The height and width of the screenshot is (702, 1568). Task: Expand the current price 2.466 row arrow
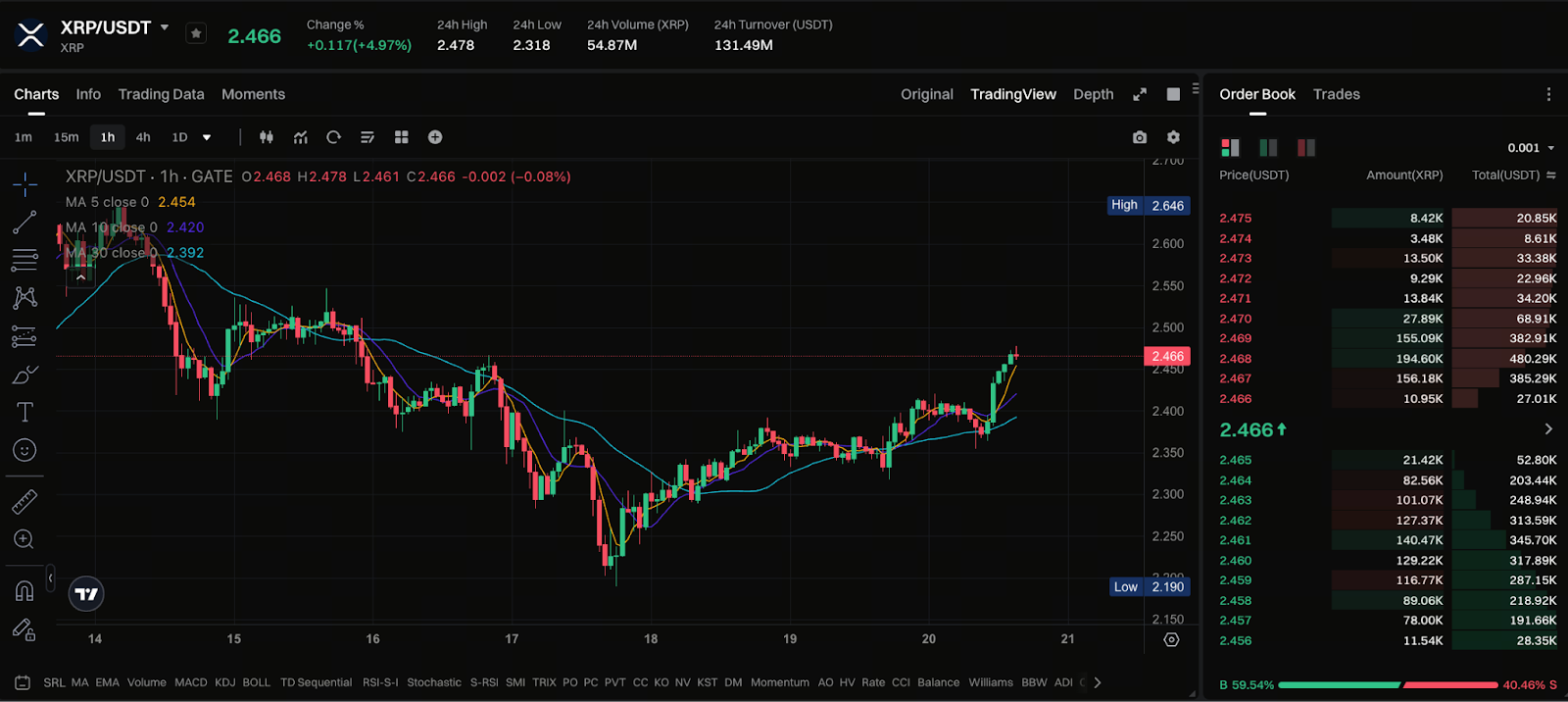pyautogui.click(x=1548, y=429)
